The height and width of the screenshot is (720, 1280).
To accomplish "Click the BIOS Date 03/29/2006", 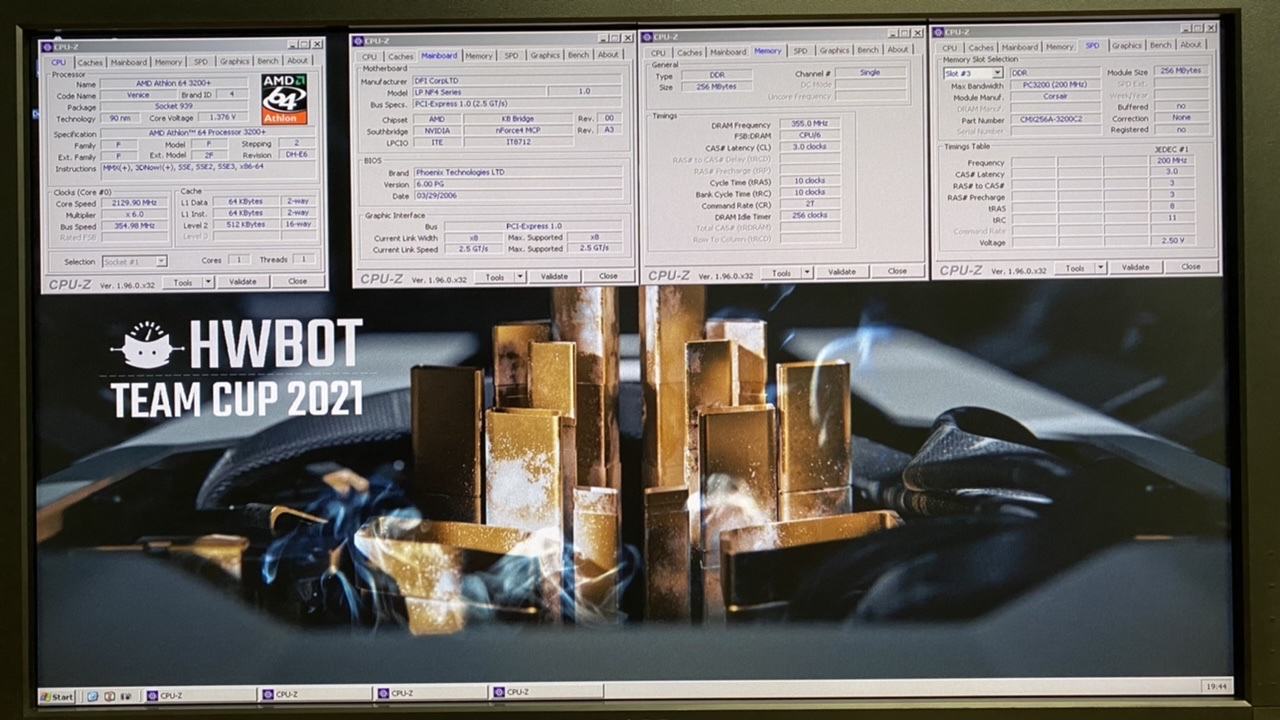I will point(516,195).
